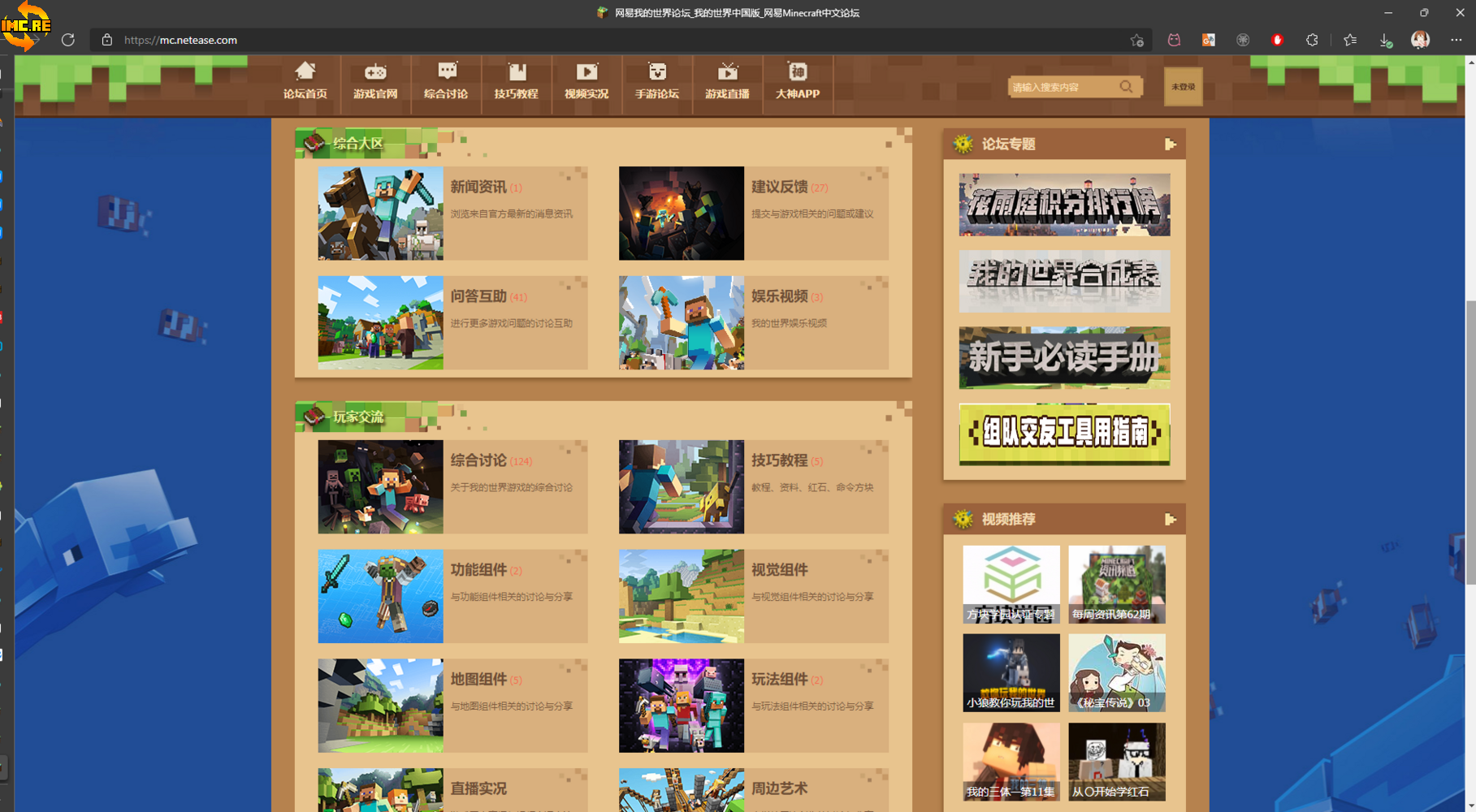The height and width of the screenshot is (812, 1476).
Task: Select the 综合讨论 chat bubble icon
Action: coord(446,72)
